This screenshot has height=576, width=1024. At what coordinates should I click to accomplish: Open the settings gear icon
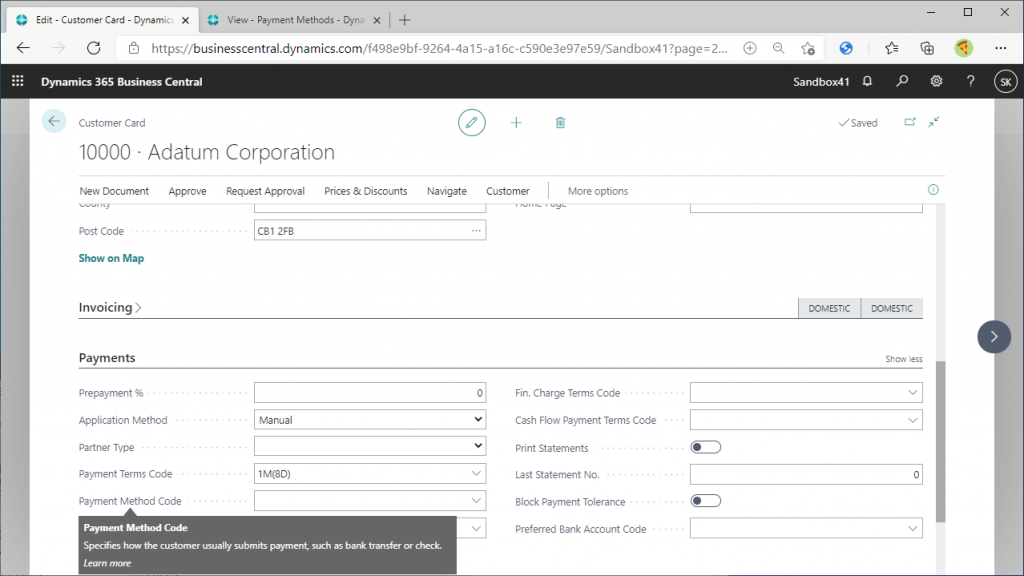pos(936,81)
